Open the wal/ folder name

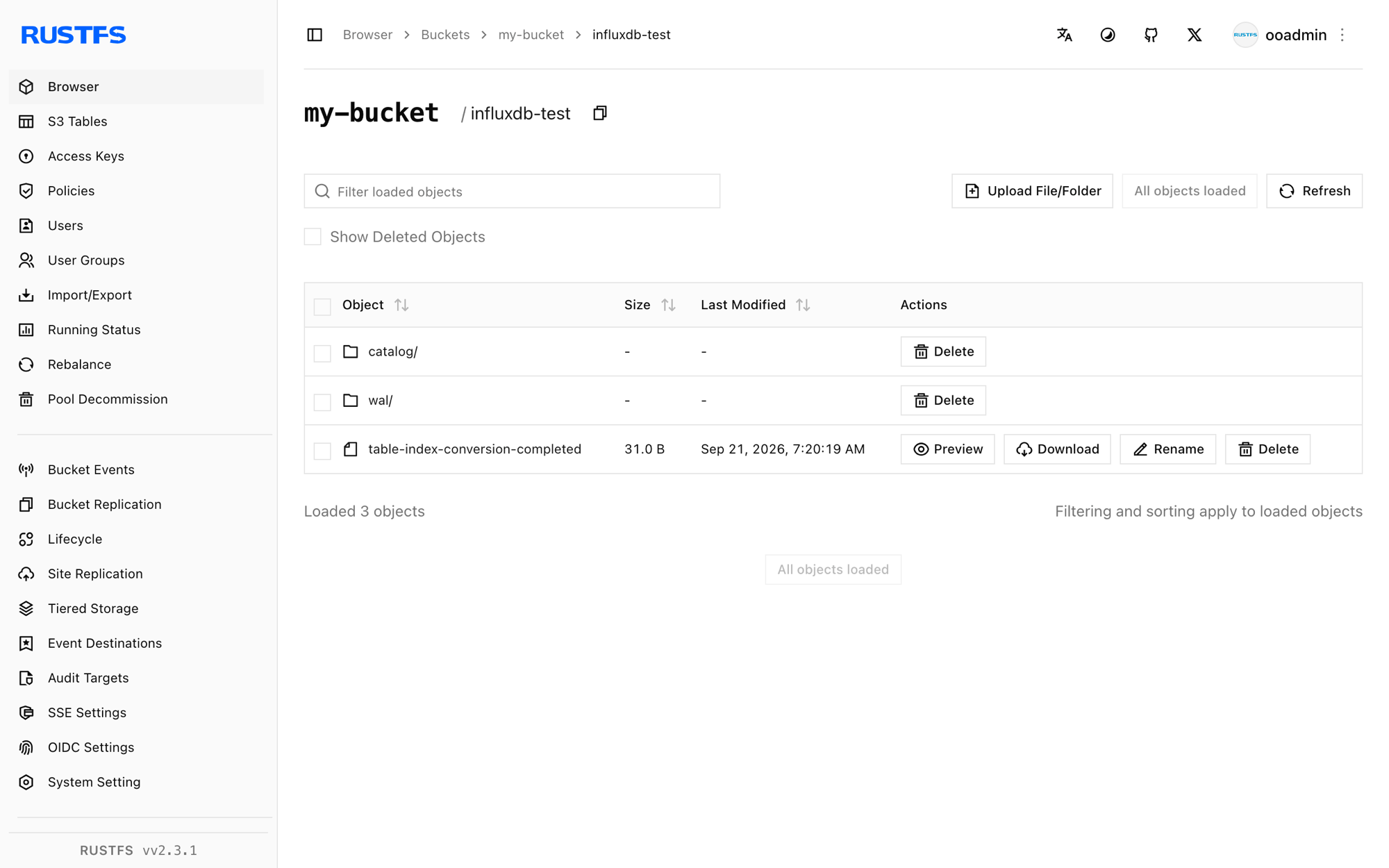(x=381, y=400)
